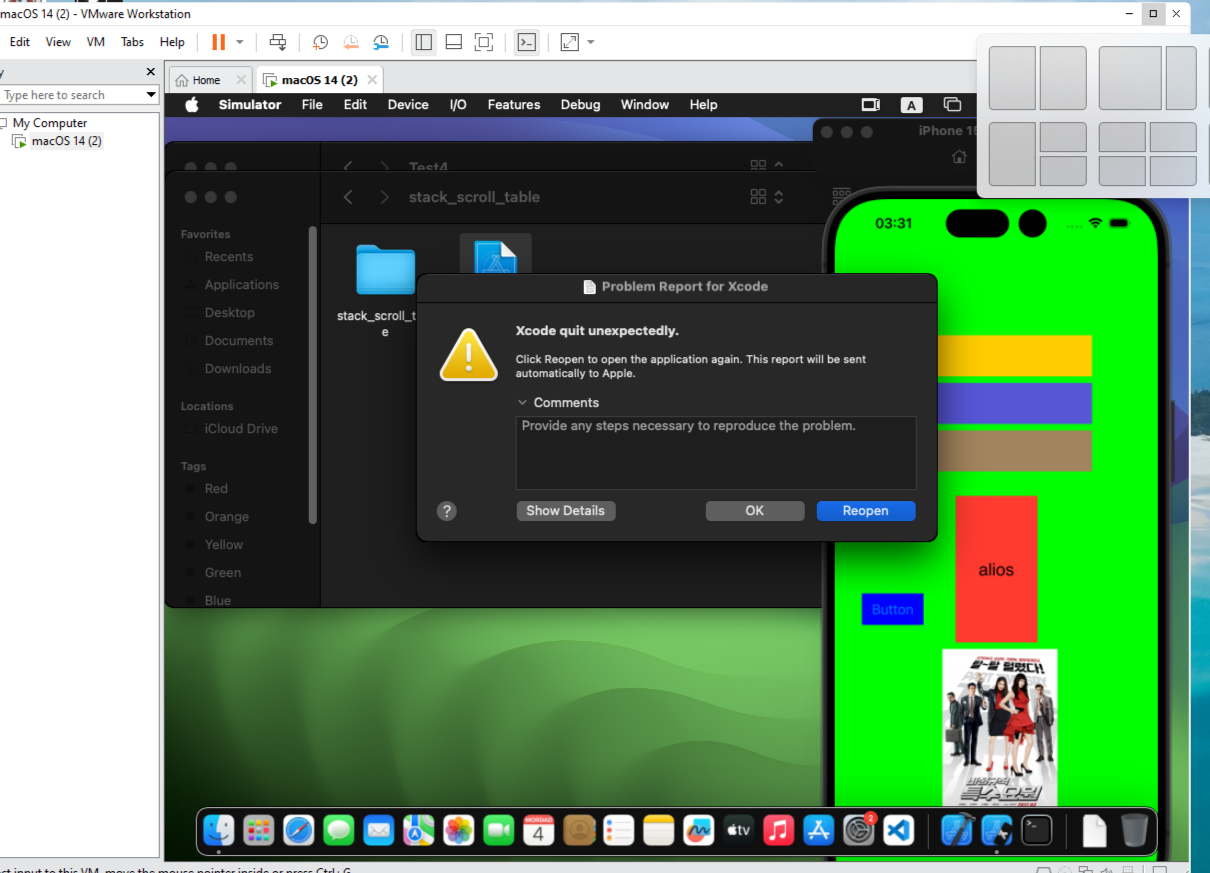The height and width of the screenshot is (873, 1210).
Task: Click the Simulator Home button icon
Action: point(959,157)
